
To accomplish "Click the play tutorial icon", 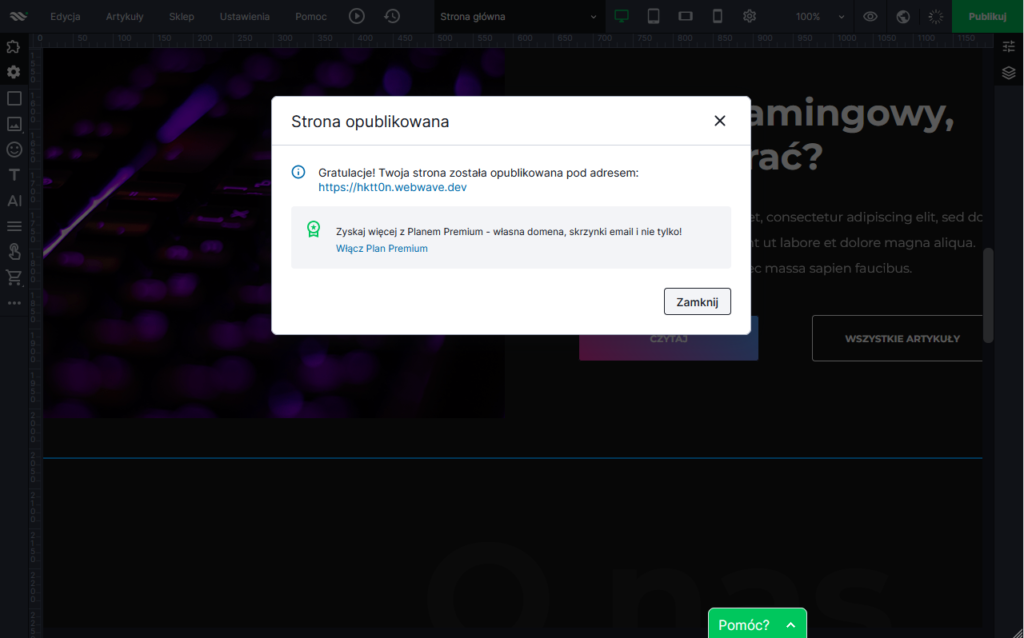I will pos(357,16).
